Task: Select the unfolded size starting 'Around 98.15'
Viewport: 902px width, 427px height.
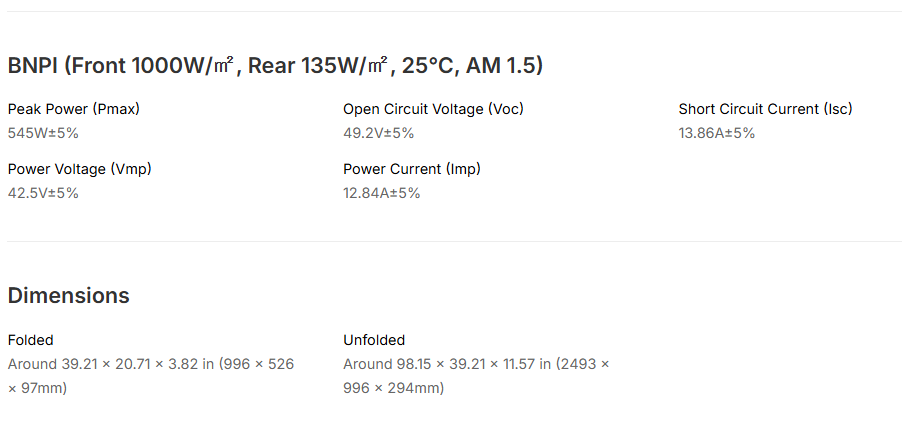Action: click(476, 364)
